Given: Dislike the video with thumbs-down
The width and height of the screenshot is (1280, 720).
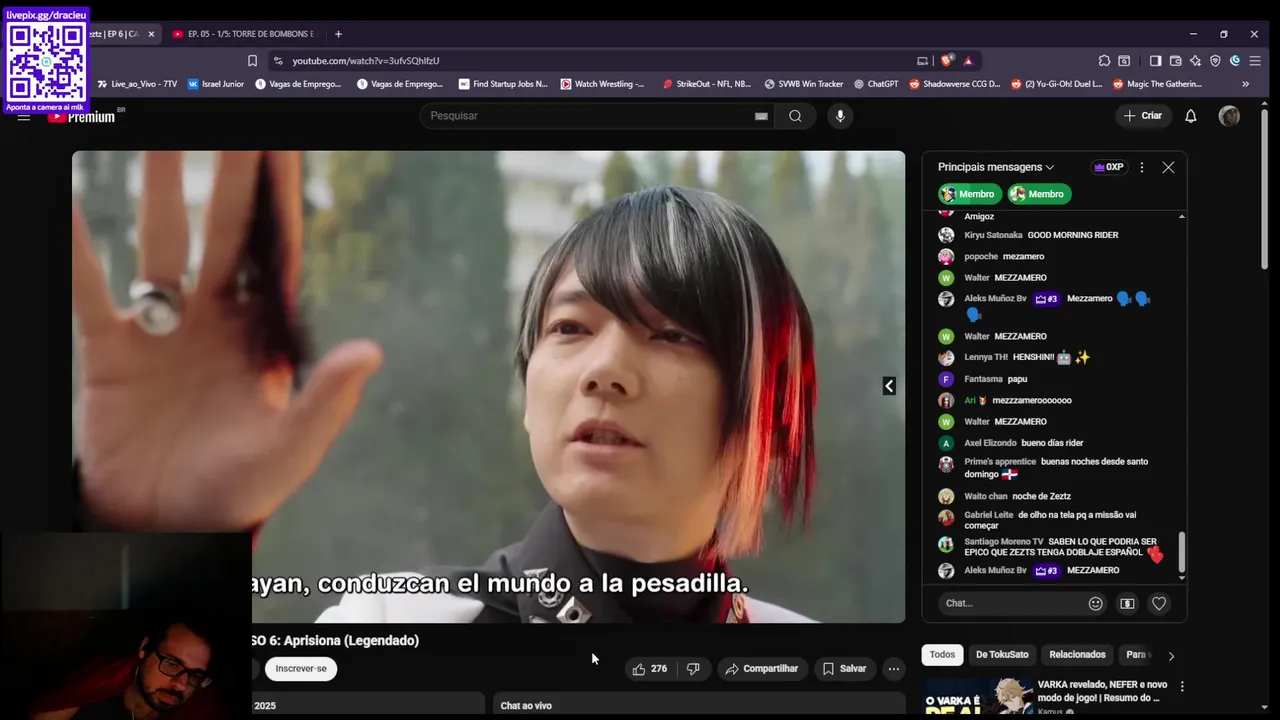Looking at the screenshot, I should 693,669.
